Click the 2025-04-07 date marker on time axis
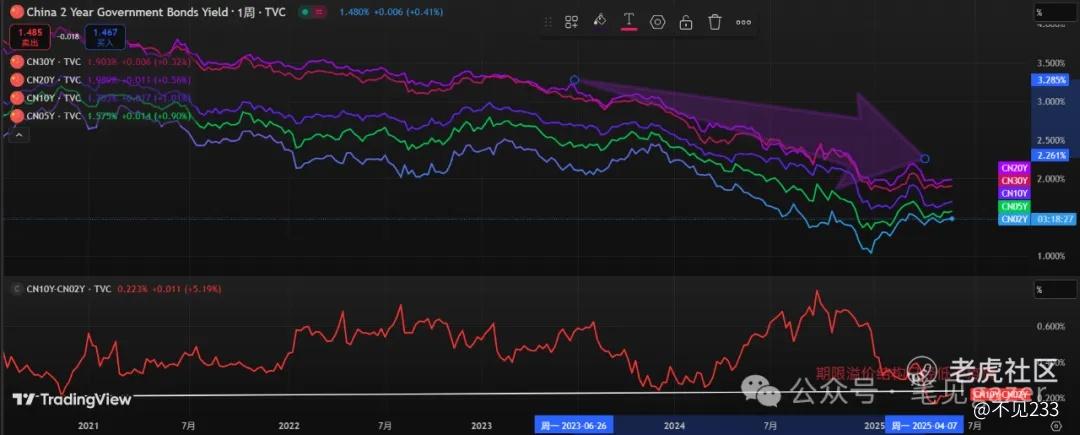Viewport: 1080px width, 435px height. pos(924,425)
